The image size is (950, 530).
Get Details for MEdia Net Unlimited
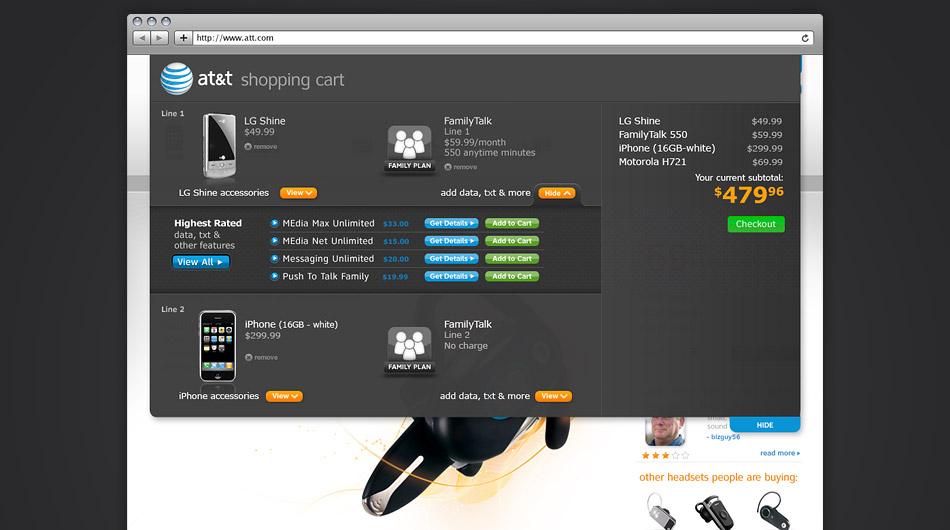pyautogui.click(x=451, y=240)
